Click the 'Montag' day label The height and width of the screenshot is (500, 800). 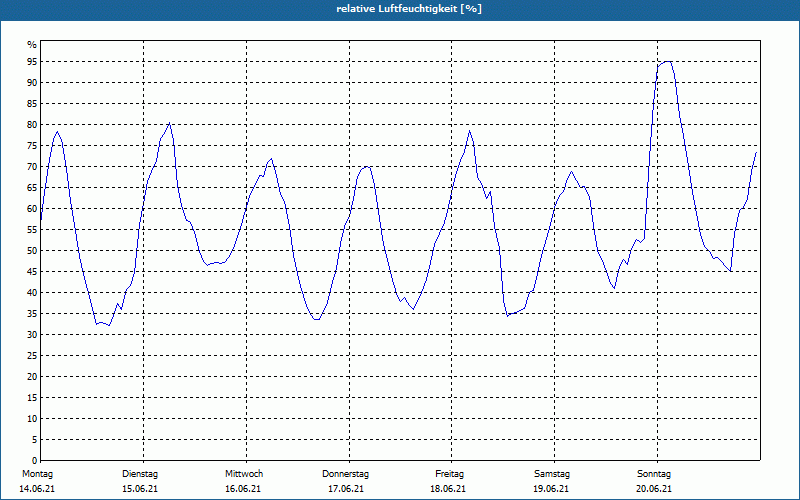(37, 474)
